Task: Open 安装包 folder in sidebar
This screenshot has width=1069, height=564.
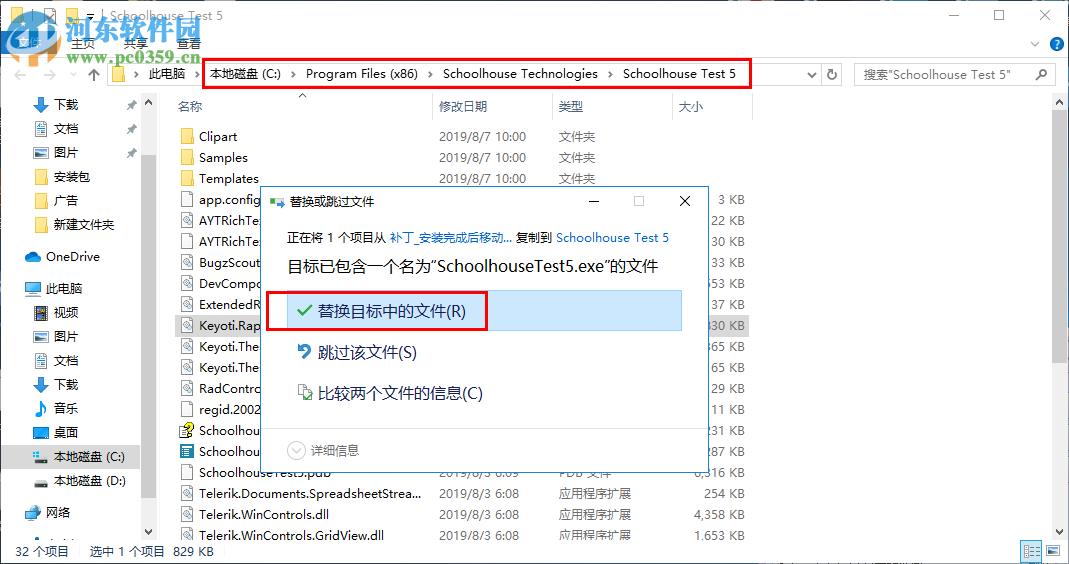Action: pyautogui.click(x=71, y=177)
